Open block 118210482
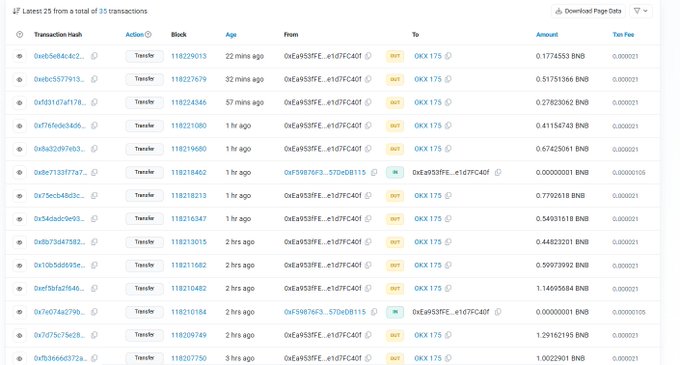The width and height of the screenshot is (680, 365). pos(189,289)
